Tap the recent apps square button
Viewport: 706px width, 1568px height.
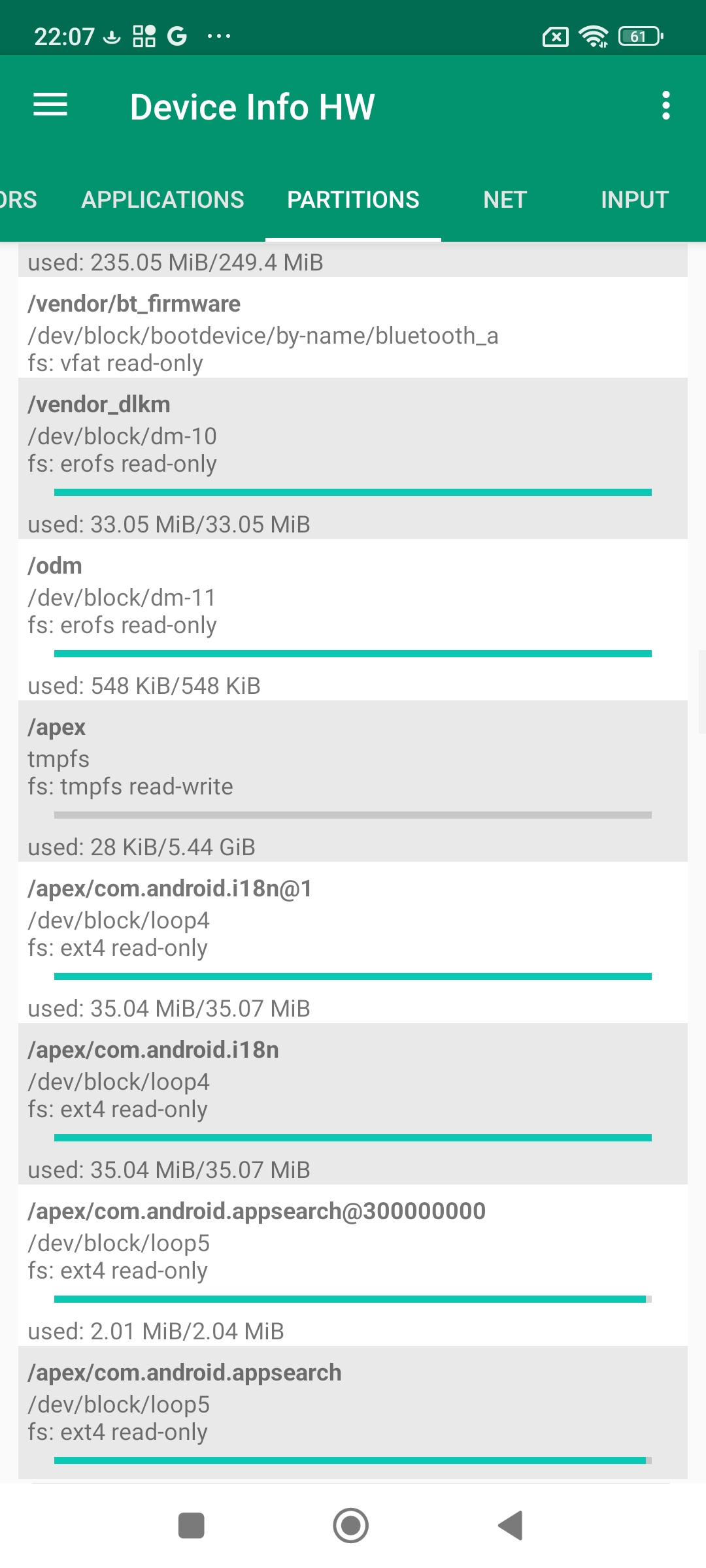(x=192, y=1526)
